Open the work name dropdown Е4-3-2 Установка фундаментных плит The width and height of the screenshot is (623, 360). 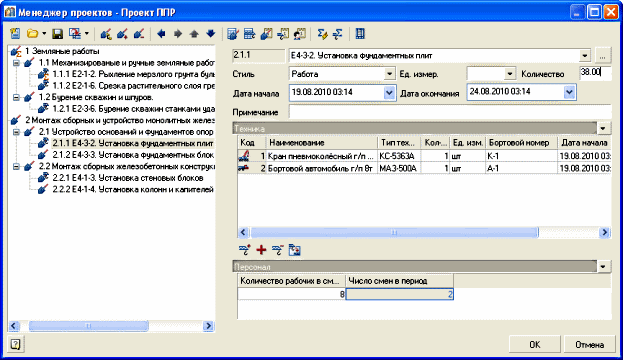(x=584, y=56)
